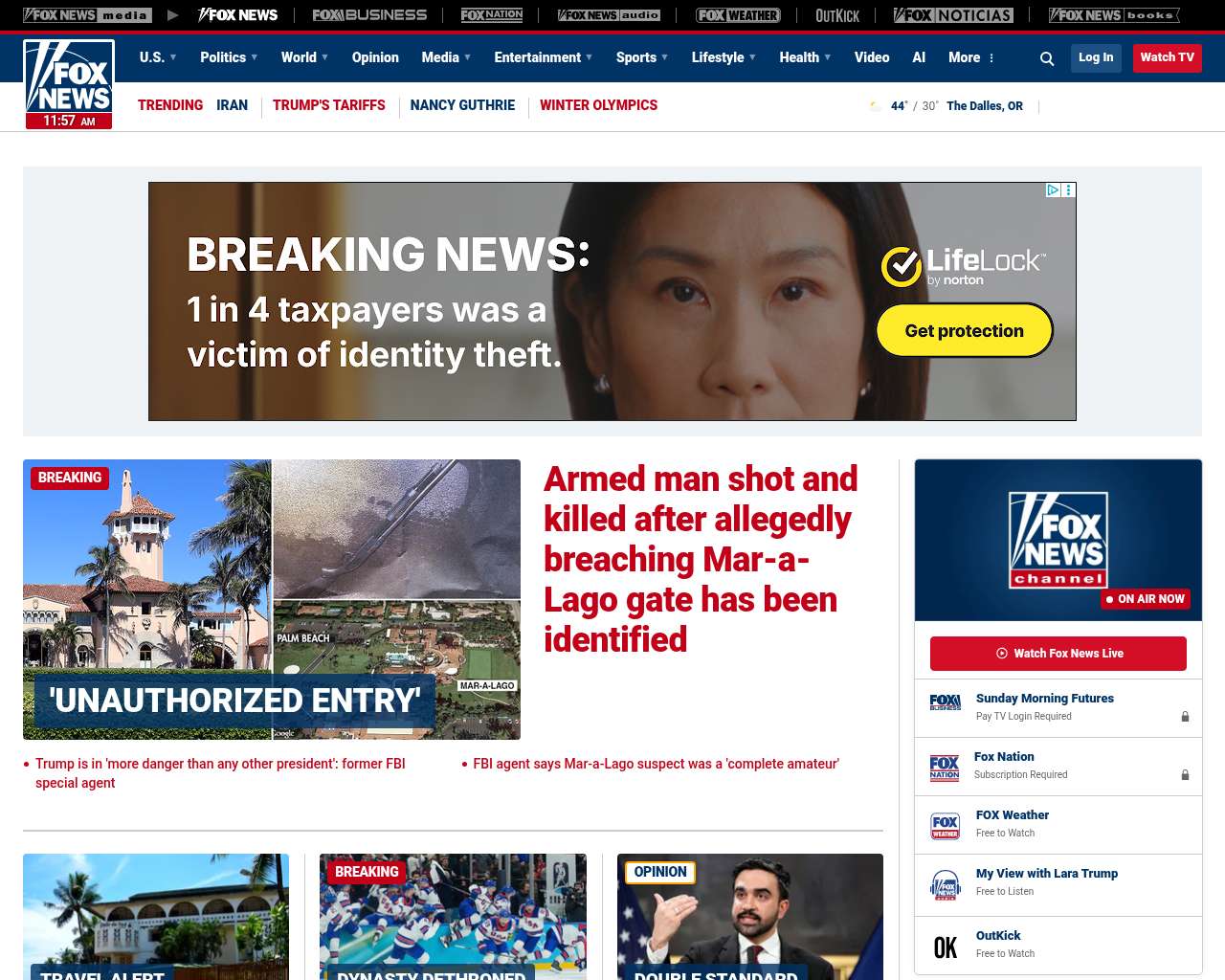The image size is (1225, 980).
Task: Open Fox Noticias in top network bar
Action: (x=953, y=15)
